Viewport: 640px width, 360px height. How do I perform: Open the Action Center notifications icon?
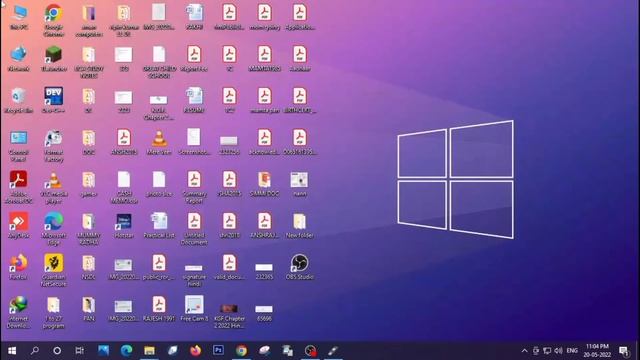tap(624, 351)
